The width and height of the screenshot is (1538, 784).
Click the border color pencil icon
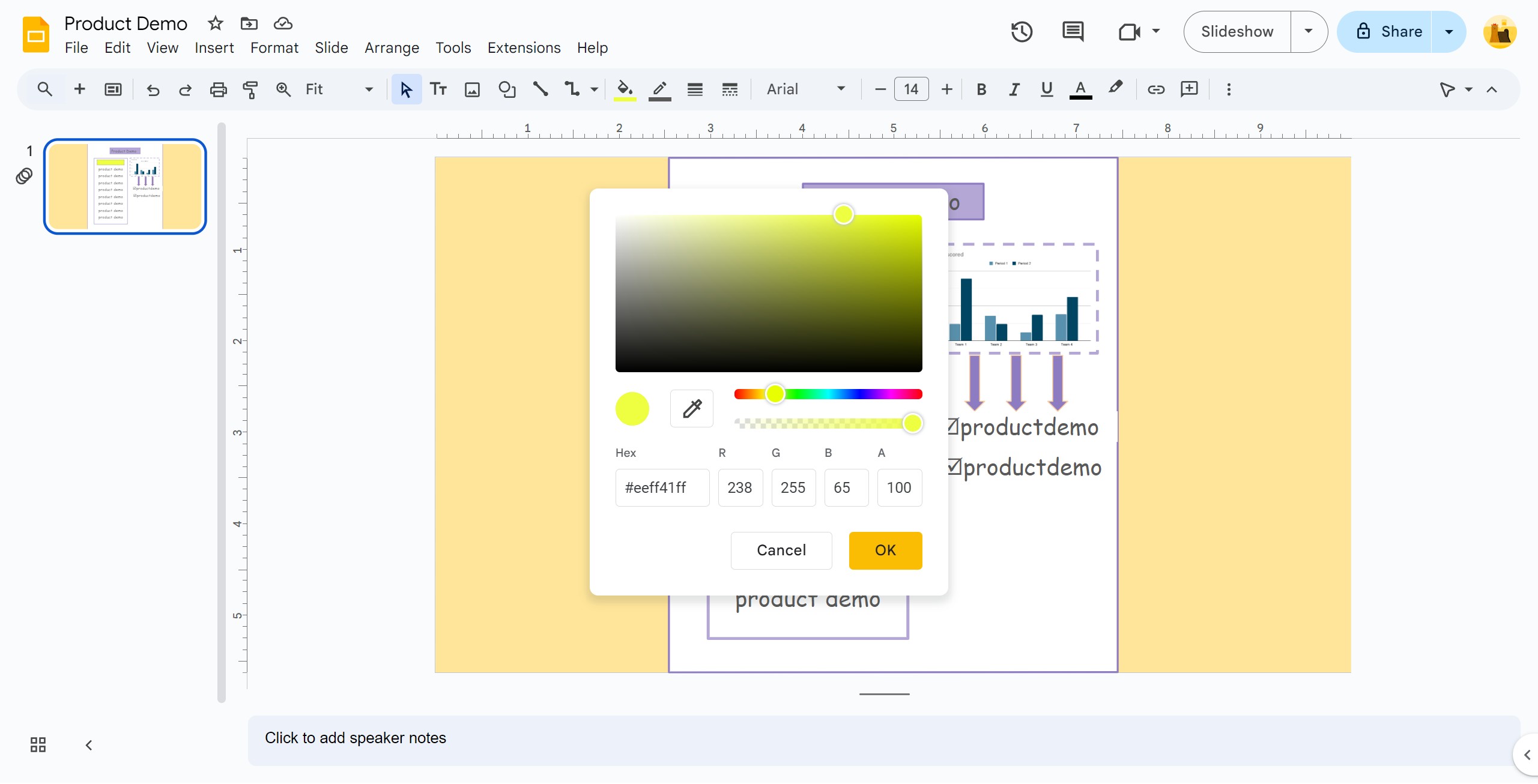(x=659, y=89)
